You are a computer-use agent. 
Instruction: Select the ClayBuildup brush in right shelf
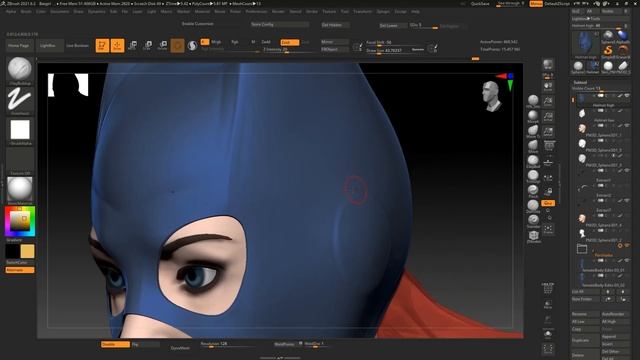tap(533, 160)
